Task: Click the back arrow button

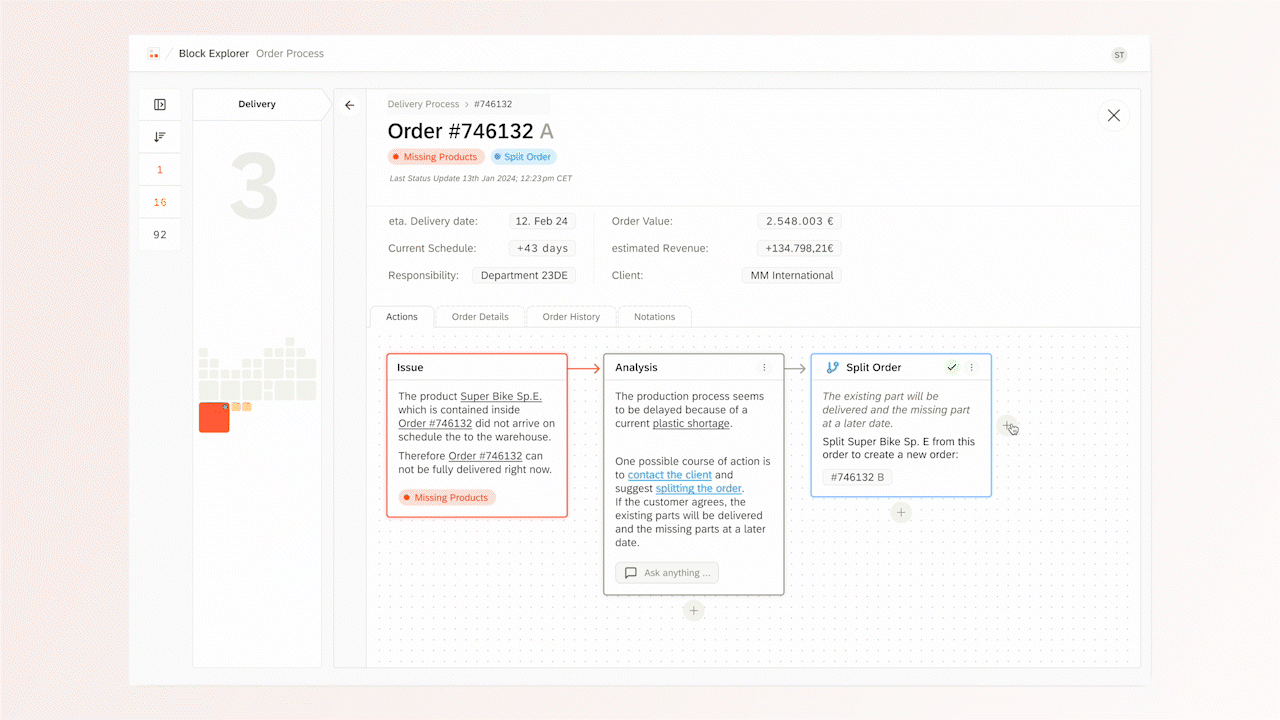Action: click(349, 105)
